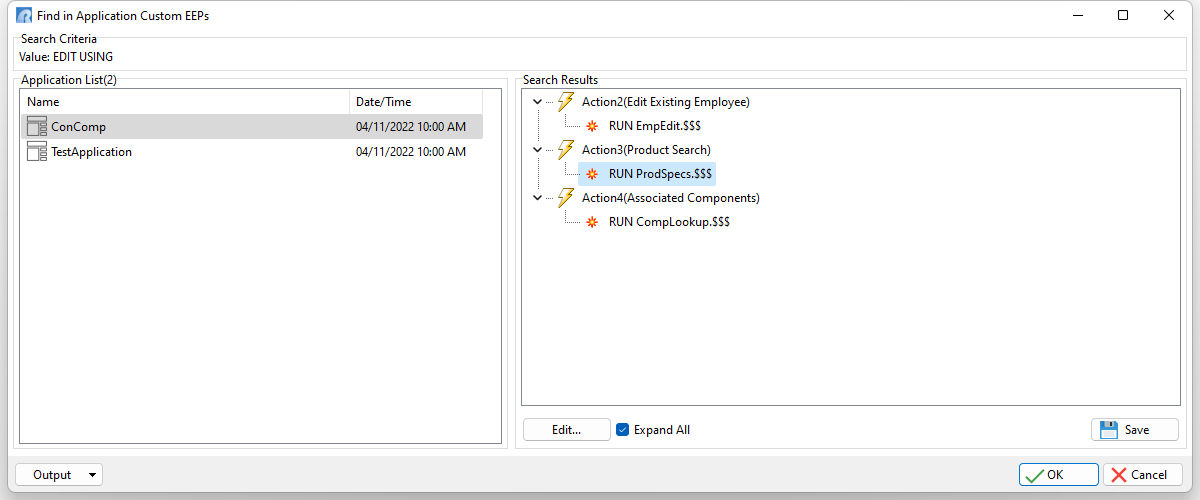Image resolution: width=1200 pixels, height=500 pixels.
Task: Click the gear icon beside RUN EmpEdit.$$$
Action: 592,126
